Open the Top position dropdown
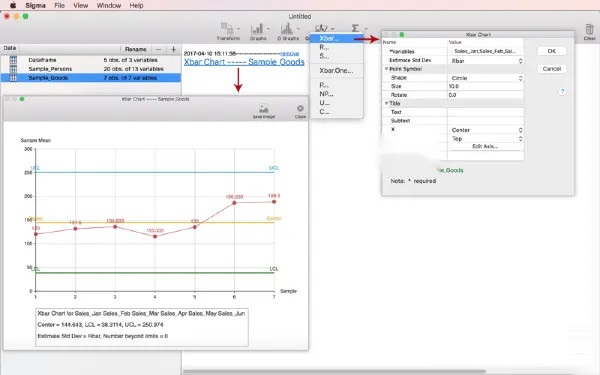This screenshot has height=375, width=600. click(x=486, y=139)
